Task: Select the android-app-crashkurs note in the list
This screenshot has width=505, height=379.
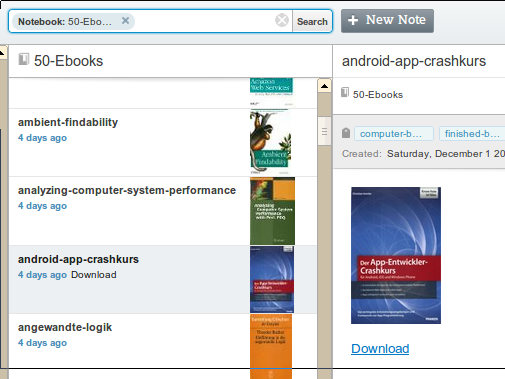Action: click(x=163, y=280)
